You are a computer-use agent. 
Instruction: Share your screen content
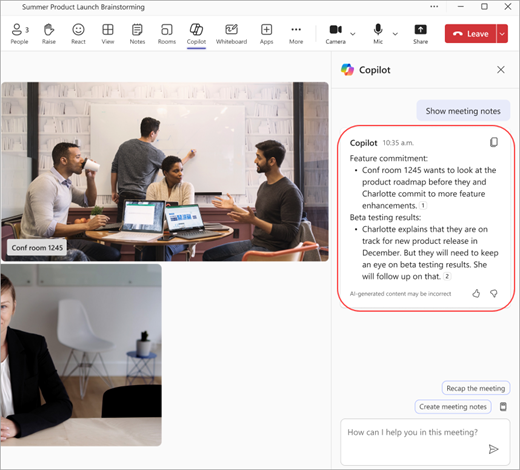pyautogui.click(x=420, y=34)
